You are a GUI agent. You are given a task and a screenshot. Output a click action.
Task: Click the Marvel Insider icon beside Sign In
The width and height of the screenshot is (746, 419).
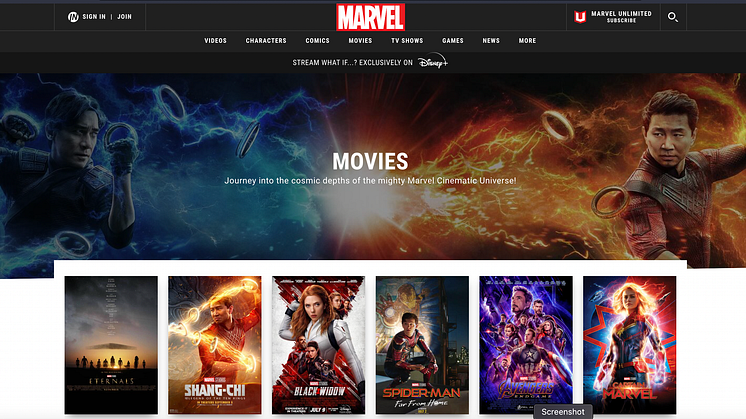74,17
